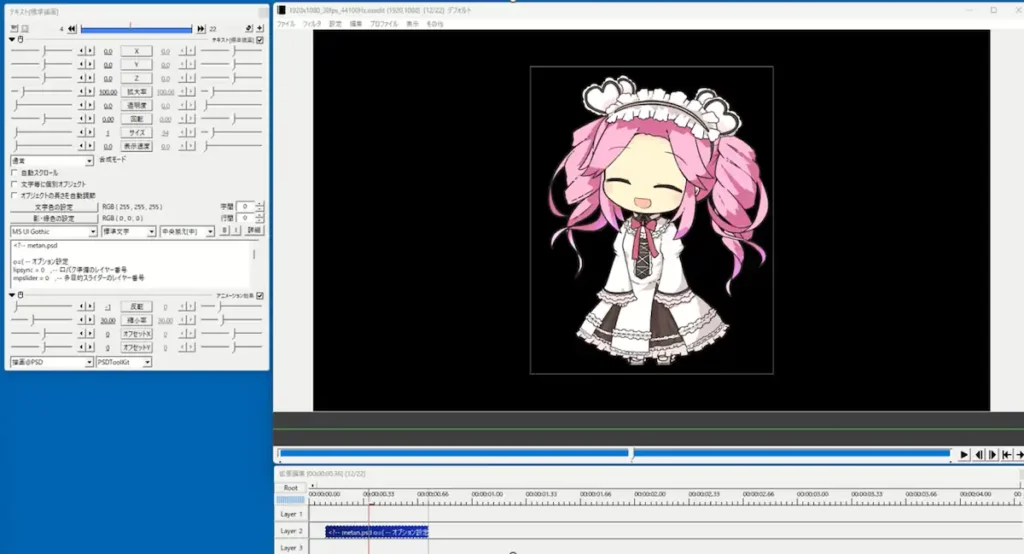This screenshot has width=1024, height=554.
Task: Click the 拡大率 parameter button
Action: 136,92
